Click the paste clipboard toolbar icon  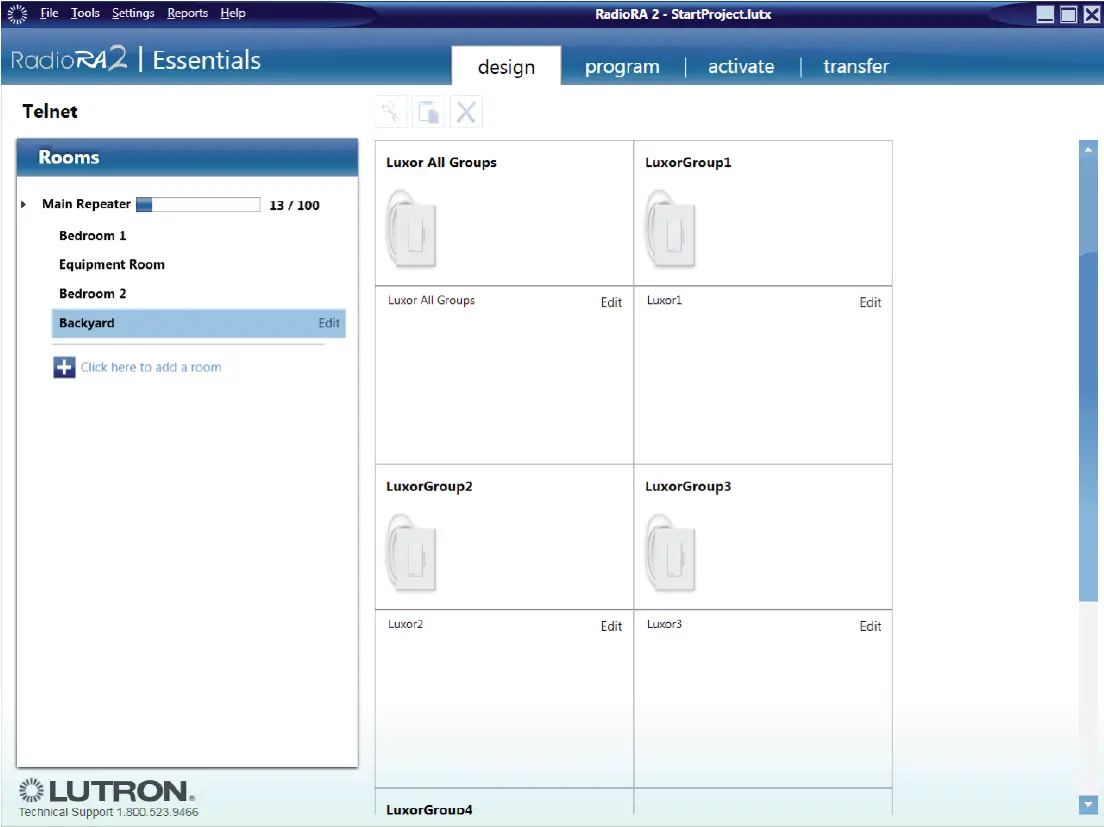(x=429, y=112)
